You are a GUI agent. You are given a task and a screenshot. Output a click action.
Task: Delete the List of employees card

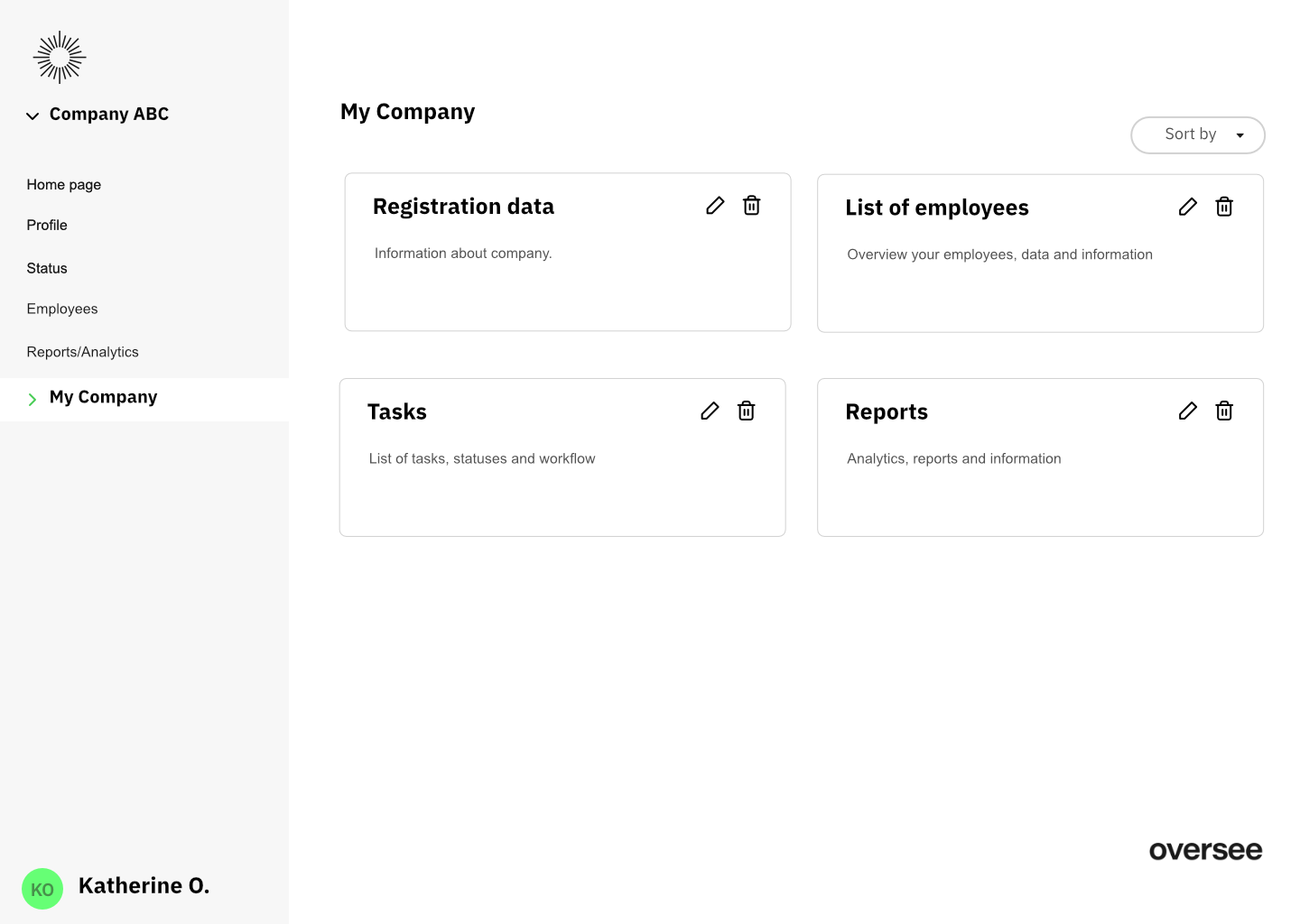[x=1224, y=207]
